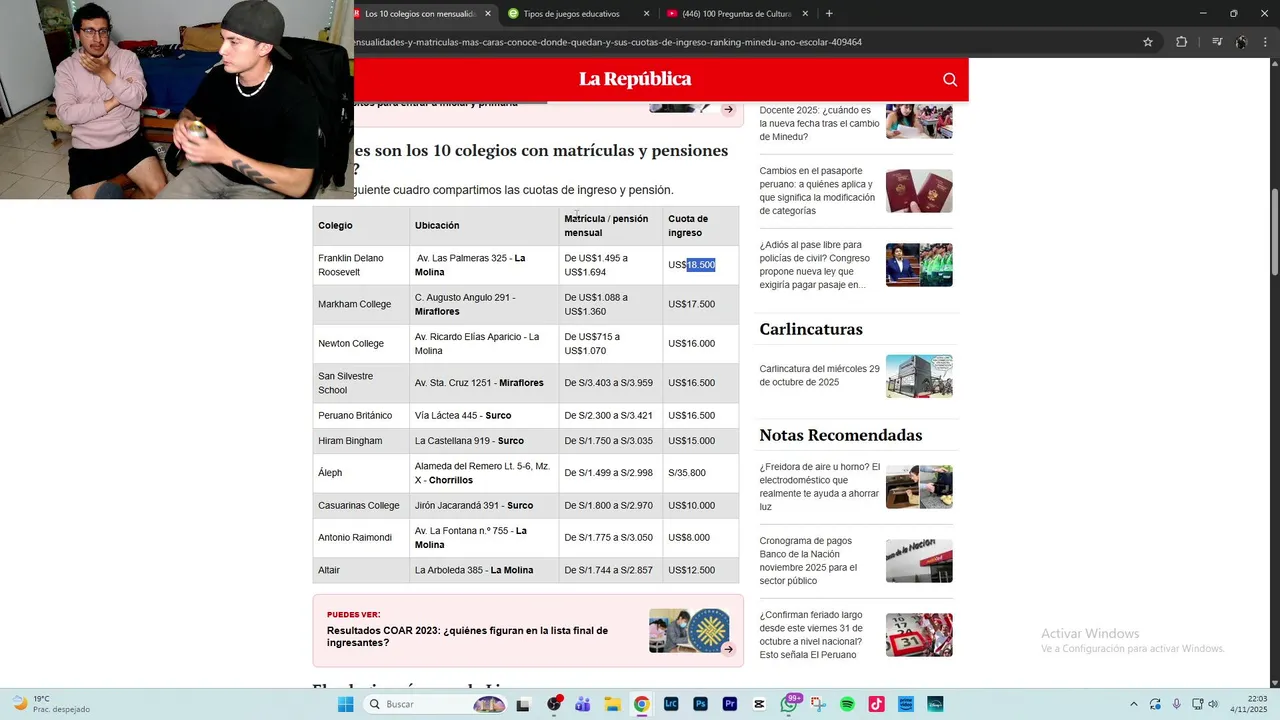Image resolution: width=1280 pixels, height=720 pixels.
Task: Open '¿Freidora de aire u horno?' article
Action: [x=819, y=487]
